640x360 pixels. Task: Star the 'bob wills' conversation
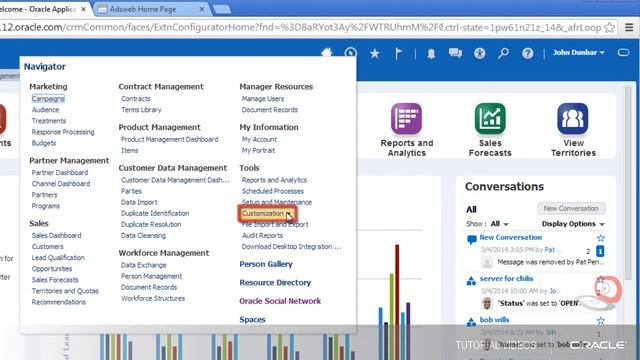[x=600, y=321]
